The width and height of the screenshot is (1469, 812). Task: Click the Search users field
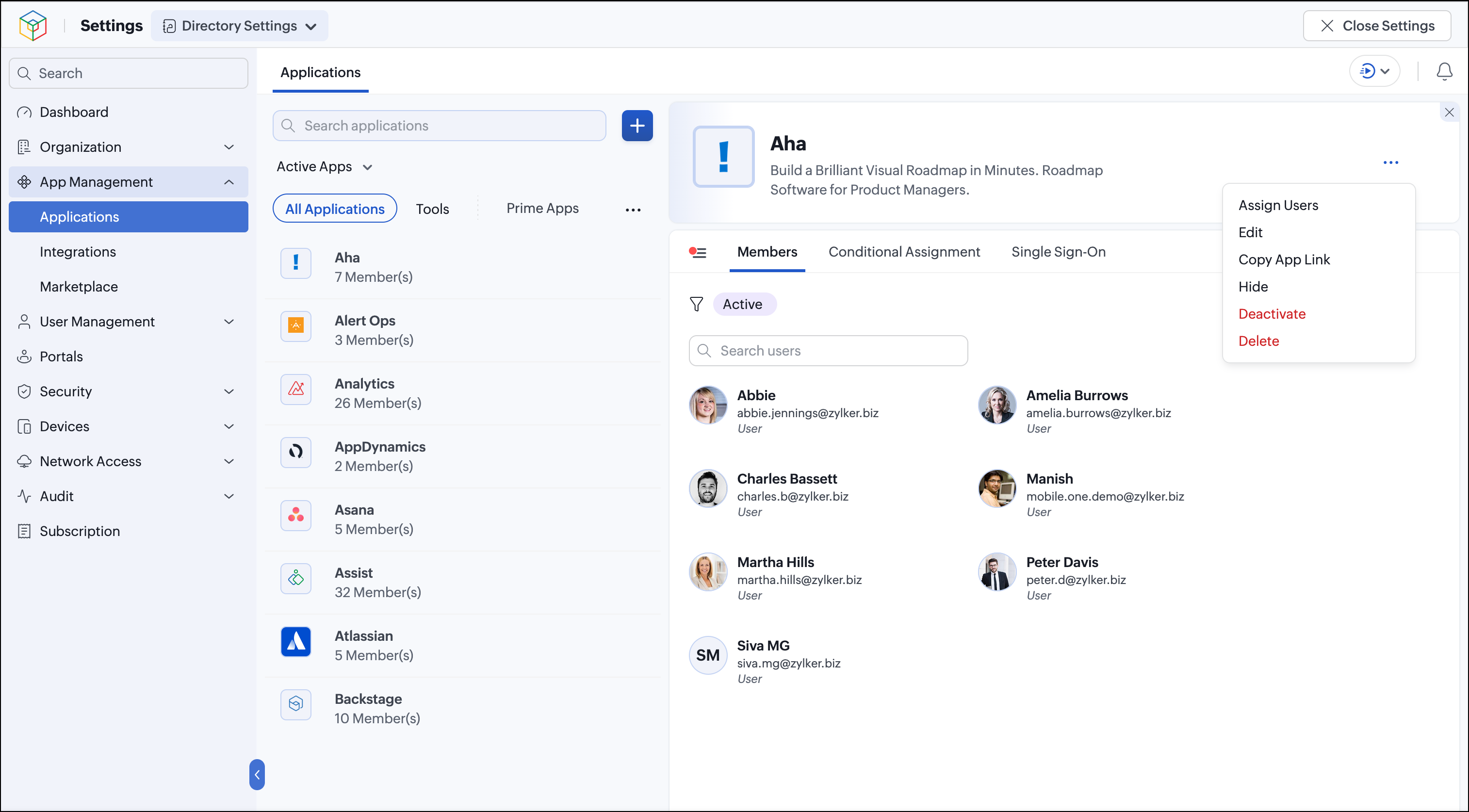click(x=828, y=351)
